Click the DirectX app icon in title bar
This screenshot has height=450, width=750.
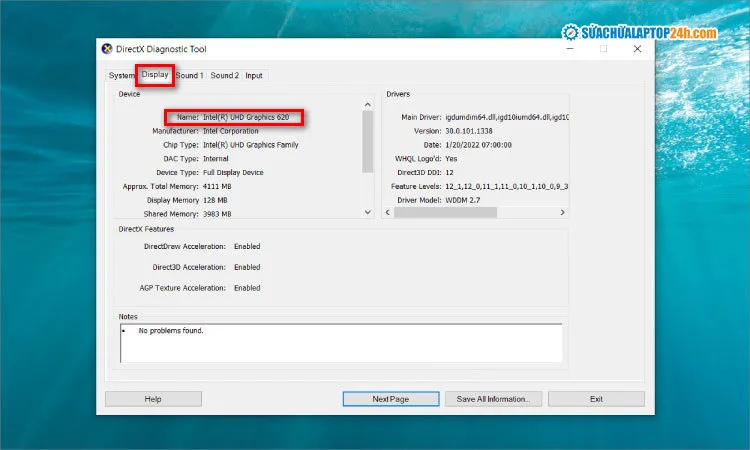pyautogui.click(x=108, y=48)
